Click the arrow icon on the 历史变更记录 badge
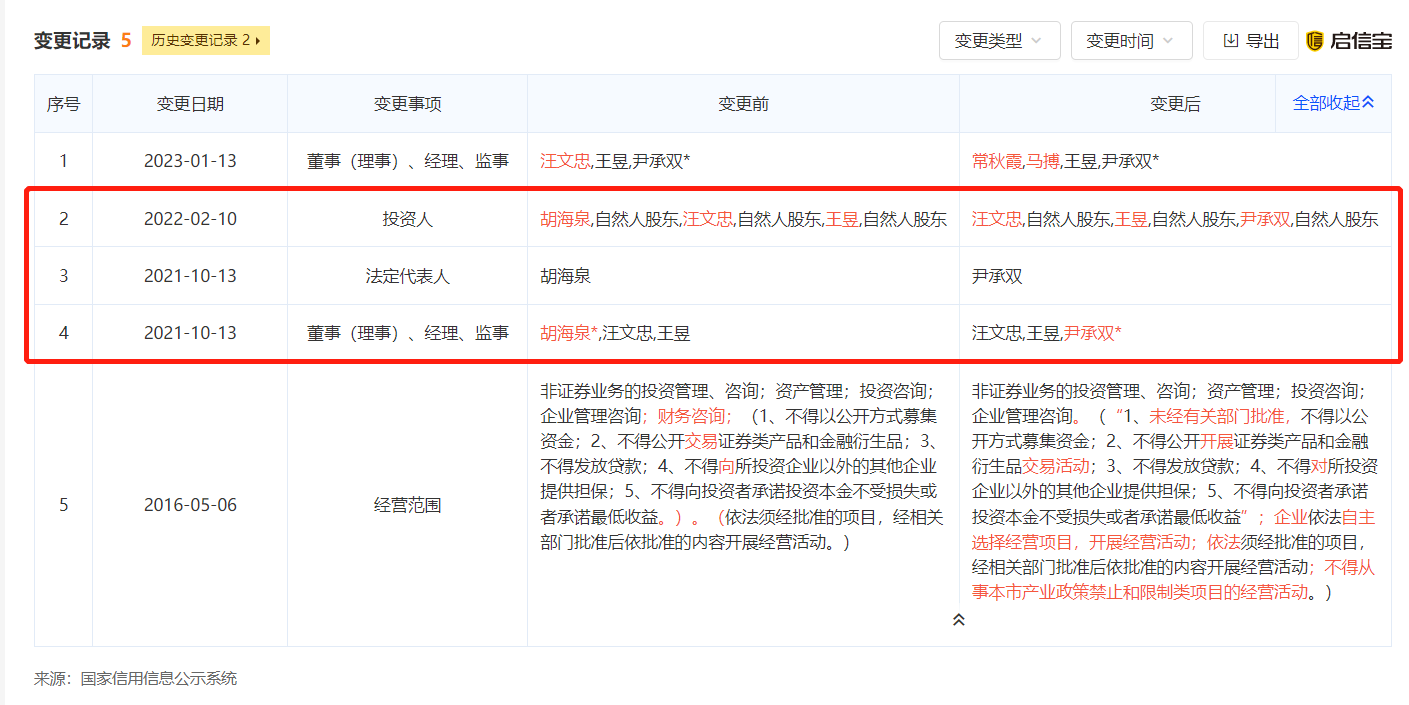 257,41
